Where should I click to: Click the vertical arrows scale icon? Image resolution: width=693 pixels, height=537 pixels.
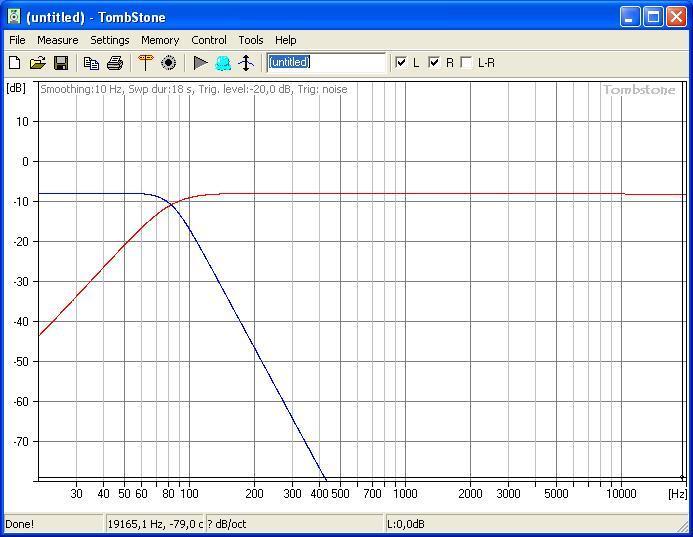click(246, 63)
